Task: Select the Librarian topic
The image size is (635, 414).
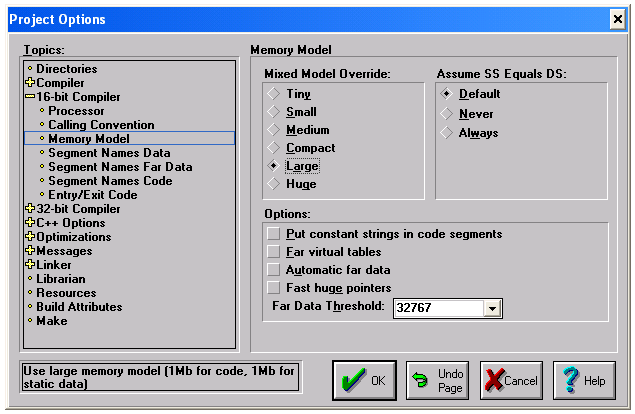Action: click(61, 279)
